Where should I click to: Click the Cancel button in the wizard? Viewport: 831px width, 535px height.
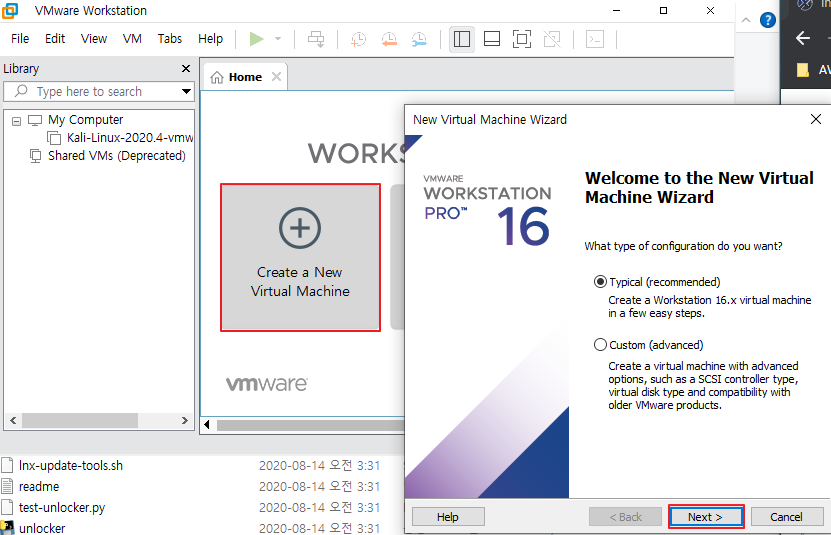tap(786, 516)
